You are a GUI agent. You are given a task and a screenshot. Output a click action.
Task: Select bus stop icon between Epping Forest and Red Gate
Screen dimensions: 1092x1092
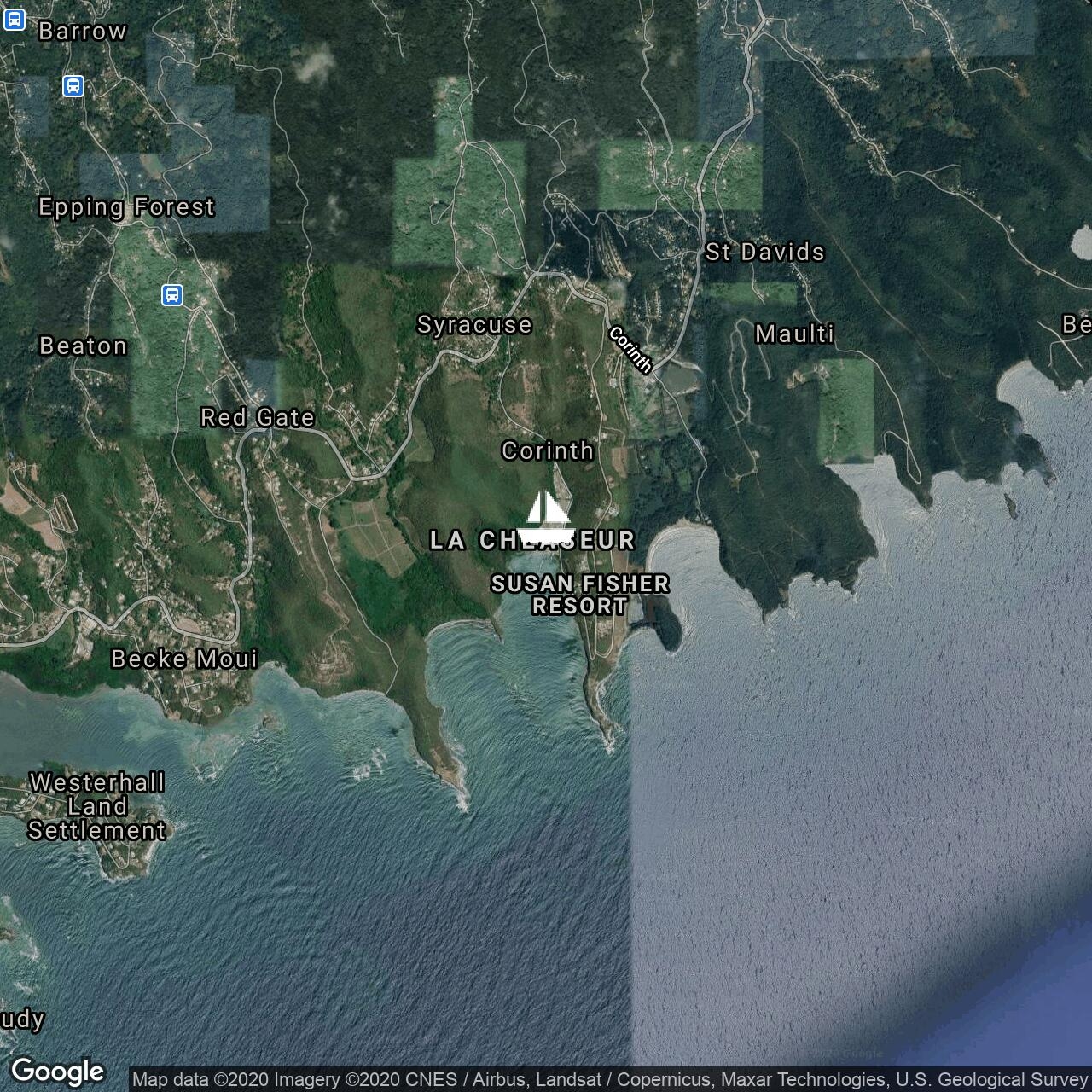pyautogui.click(x=172, y=295)
